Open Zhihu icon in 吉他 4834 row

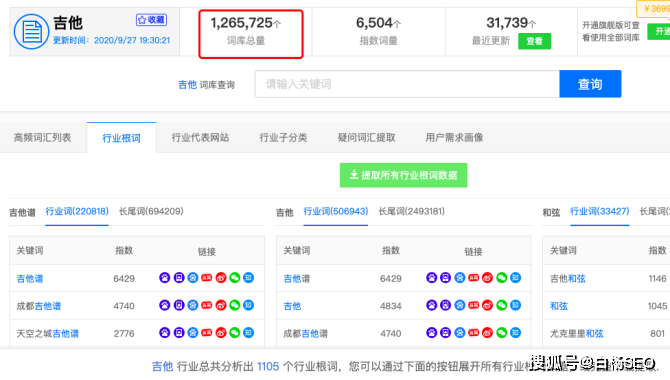pos(516,305)
